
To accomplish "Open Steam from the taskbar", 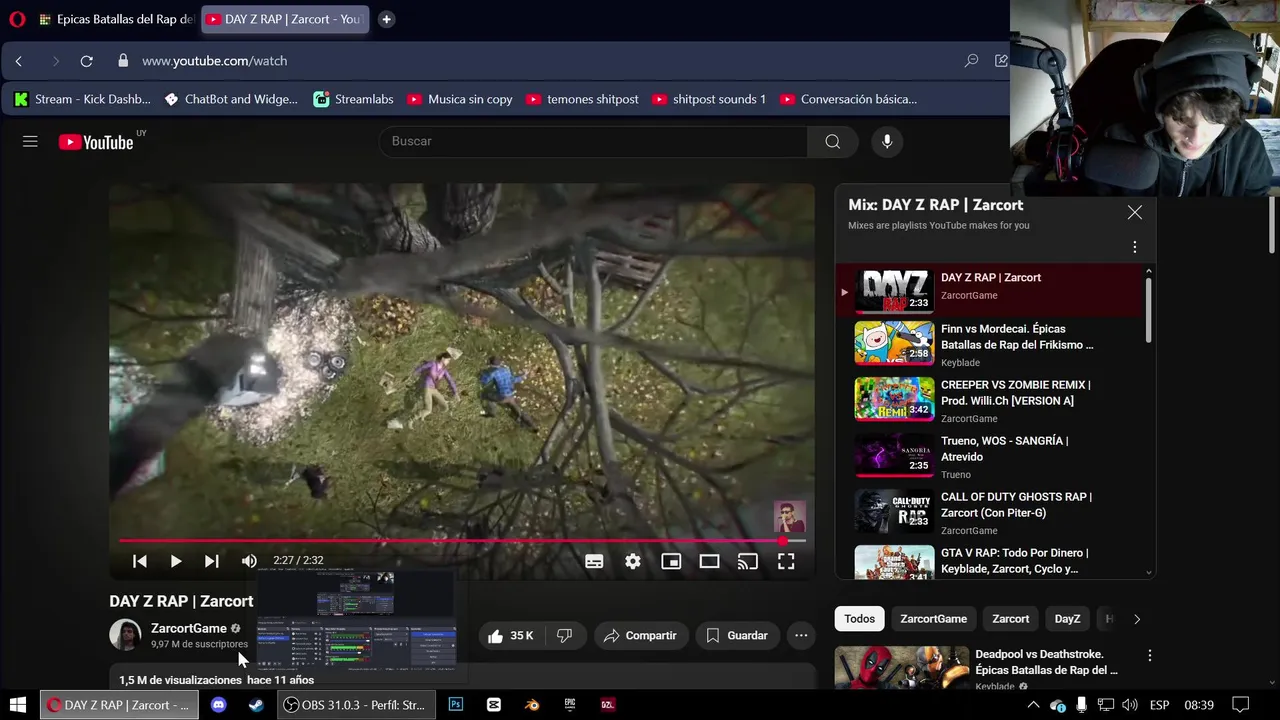I will [x=256, y=705].
